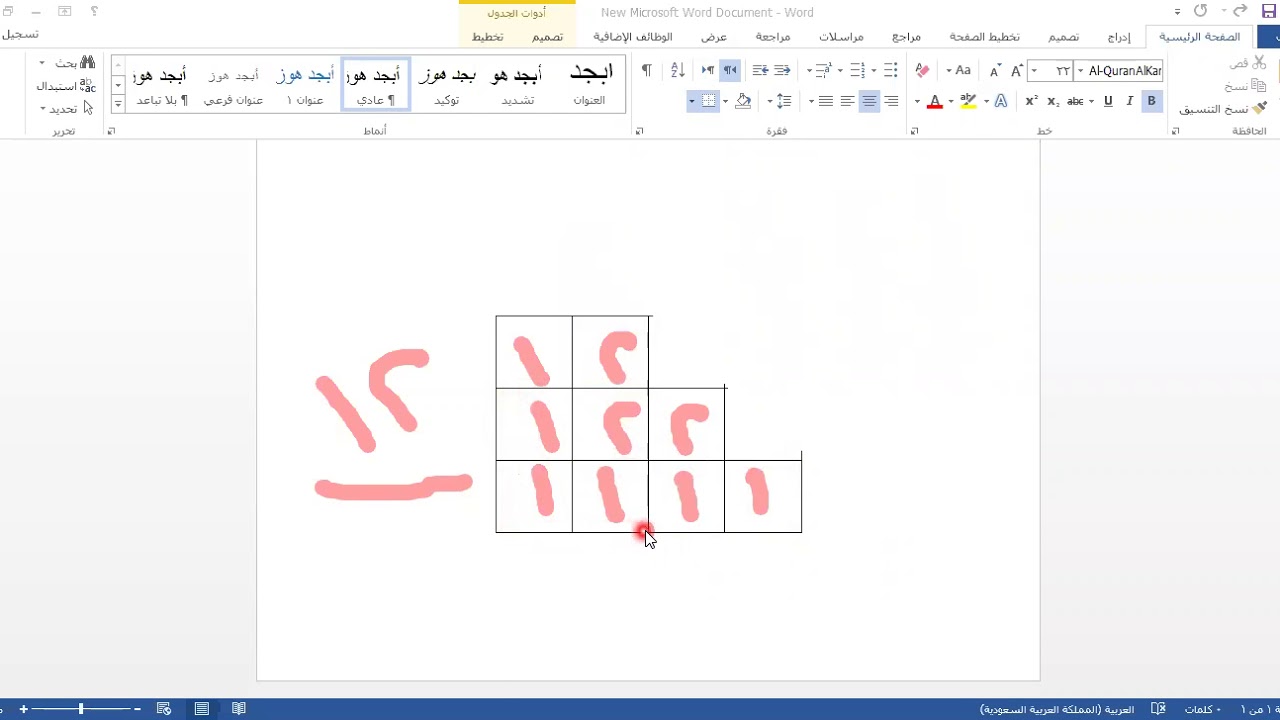Select the Title style (العنوان)
Image resolution: width=1280 pixels, height=720 pixels.
589,84
